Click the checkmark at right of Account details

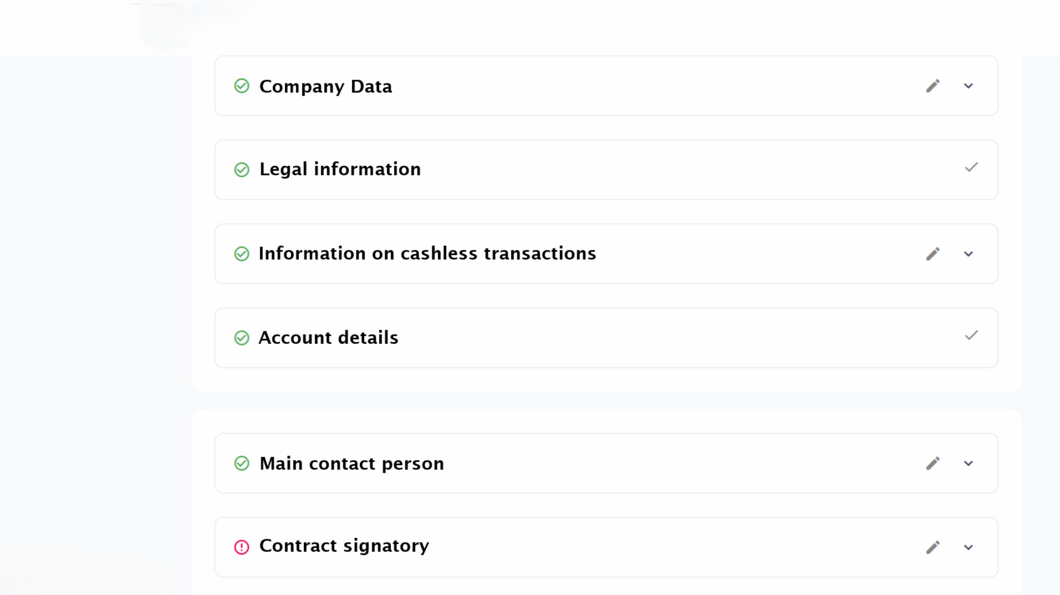[971, 336]
